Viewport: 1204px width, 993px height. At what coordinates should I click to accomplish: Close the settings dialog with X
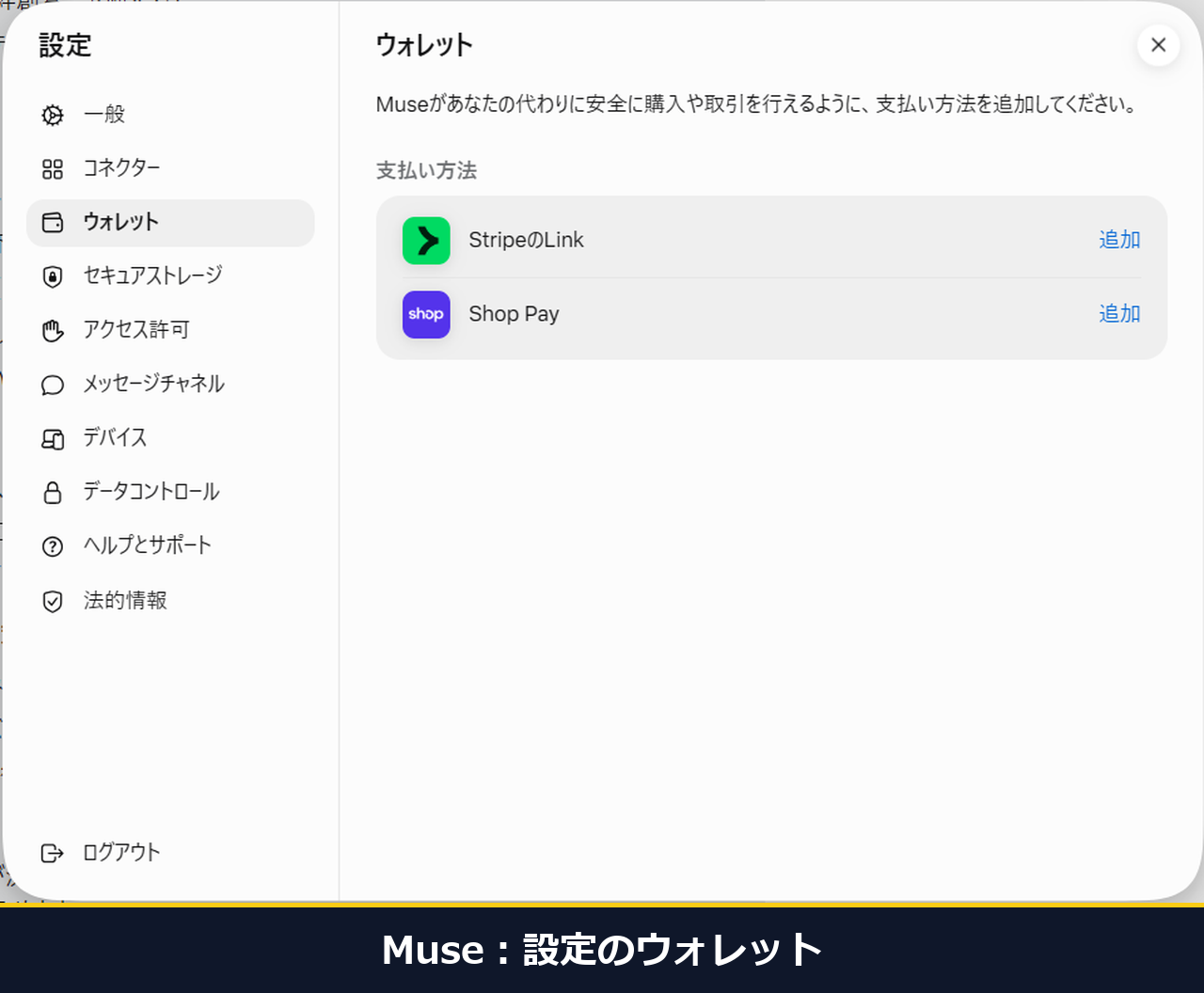click(1158, 44)
